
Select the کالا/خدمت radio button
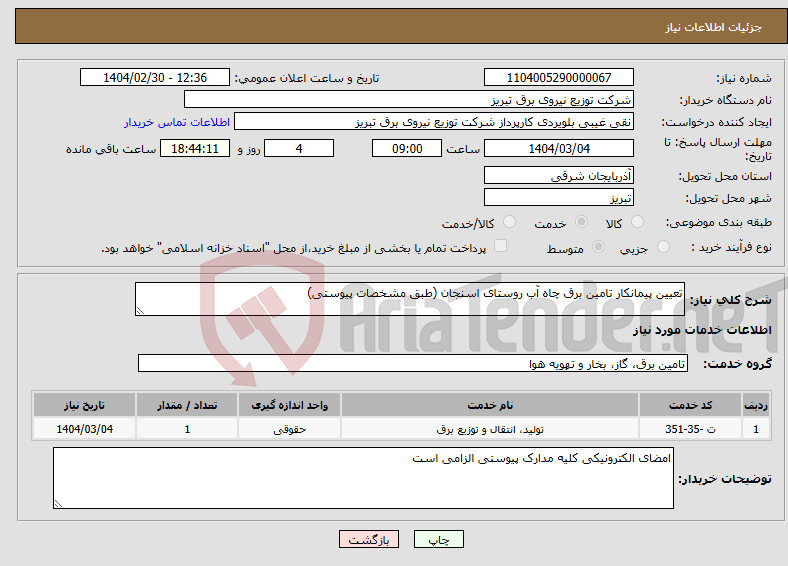(x=509, y=222)
